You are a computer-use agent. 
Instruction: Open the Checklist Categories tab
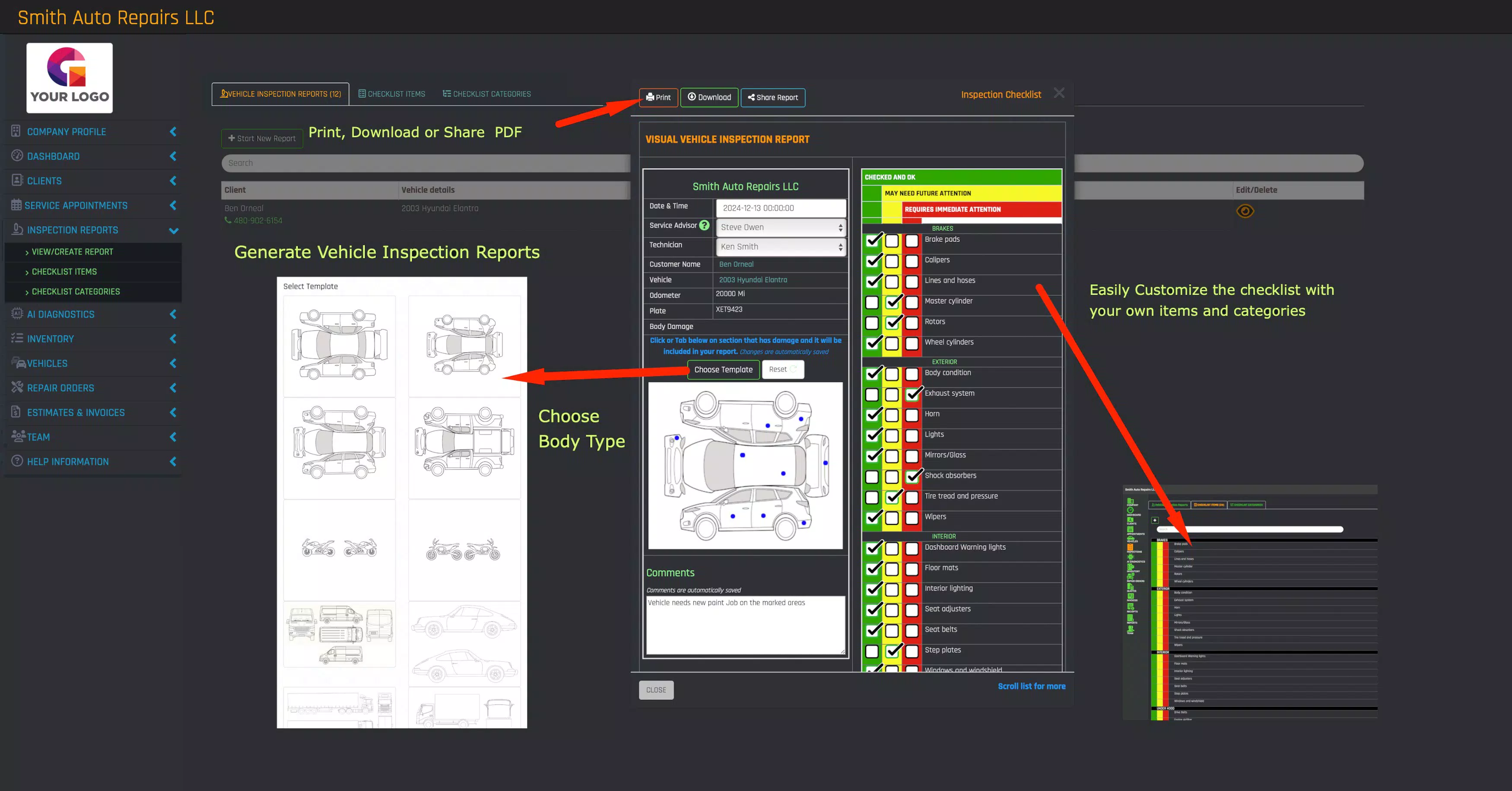[486, 94]
